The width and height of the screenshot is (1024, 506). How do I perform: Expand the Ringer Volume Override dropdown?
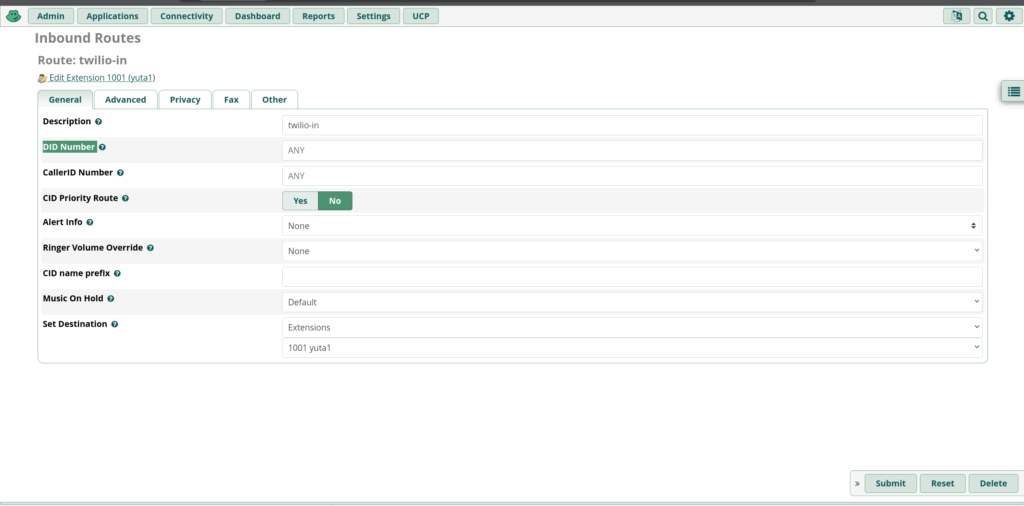pyautogui.click(x=632, y=251)
